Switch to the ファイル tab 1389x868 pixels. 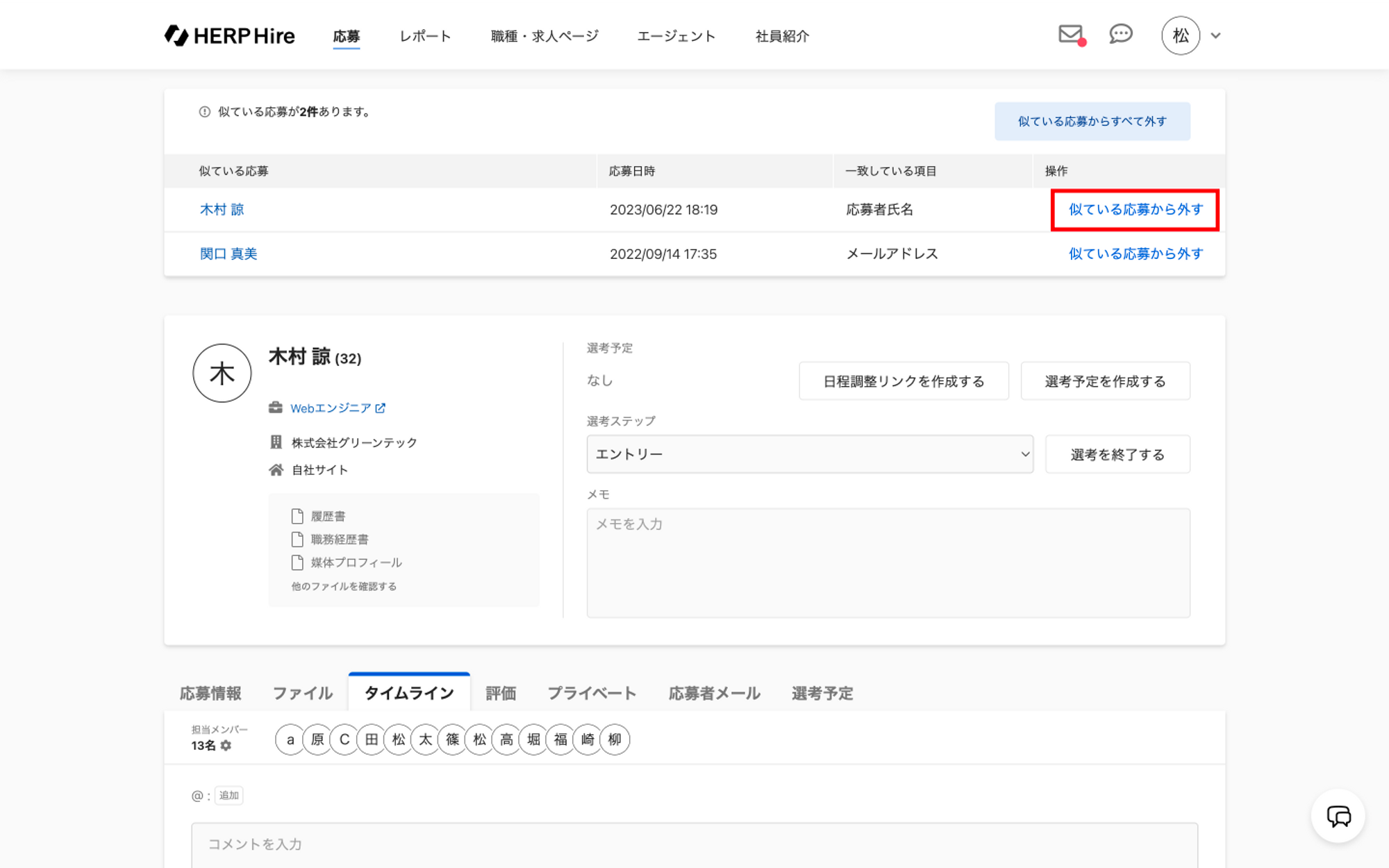[x=303, y=693]
